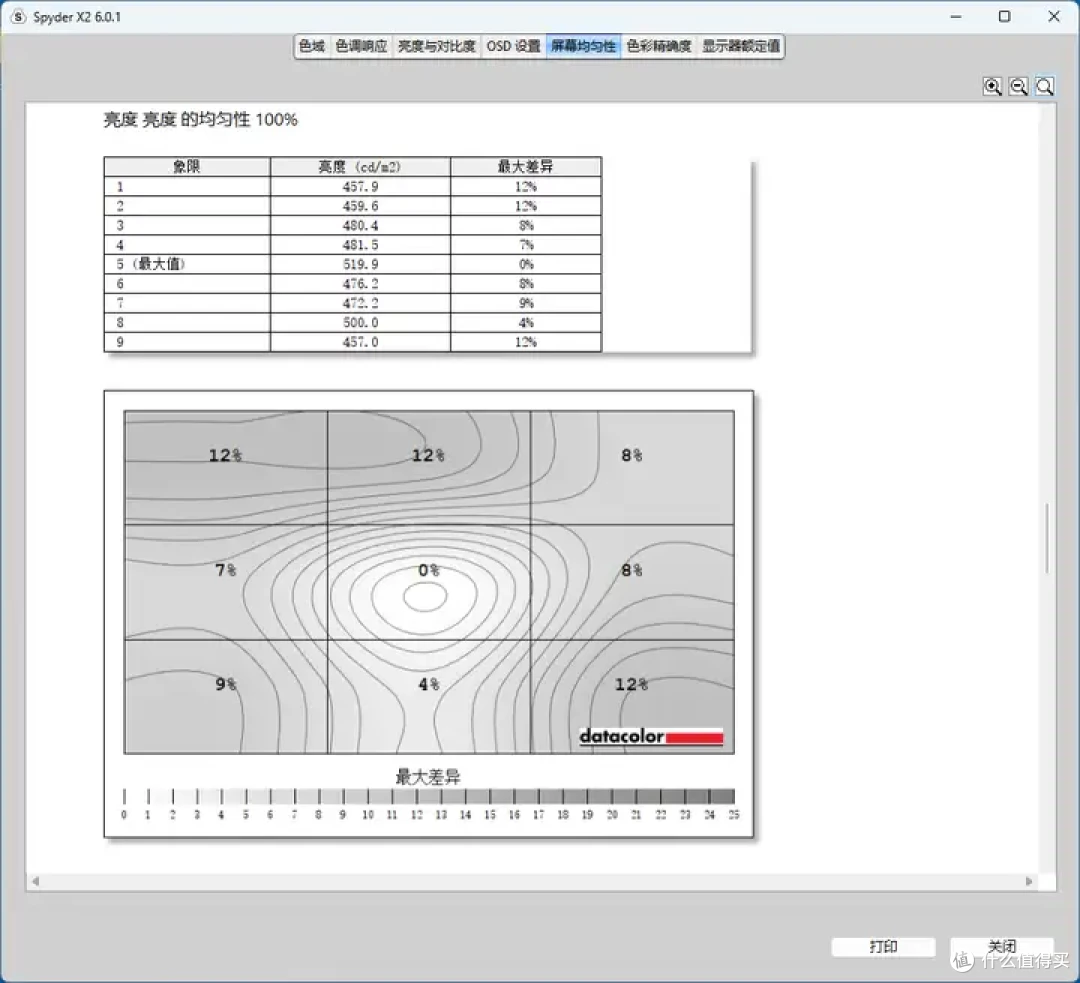Click brightness value 459.6
This screenshot has height=983, width=1080.
coord(360,206)
